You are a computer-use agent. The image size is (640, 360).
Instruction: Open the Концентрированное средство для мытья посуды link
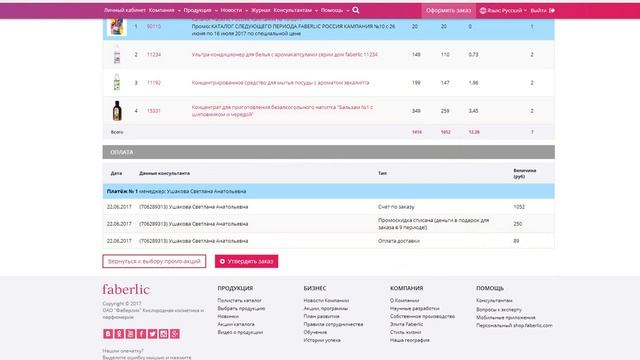(x=280, y=83)
